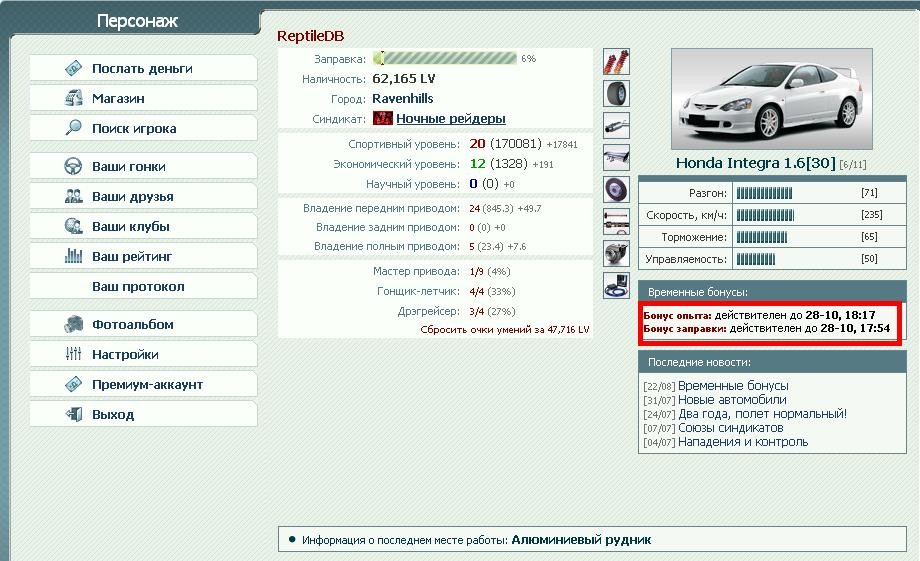
Task: Open the tire part icon
Action: click(616, 93)
